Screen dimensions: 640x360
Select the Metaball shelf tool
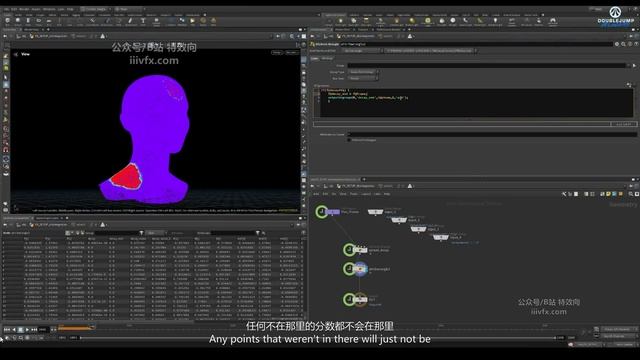[182, 21]
